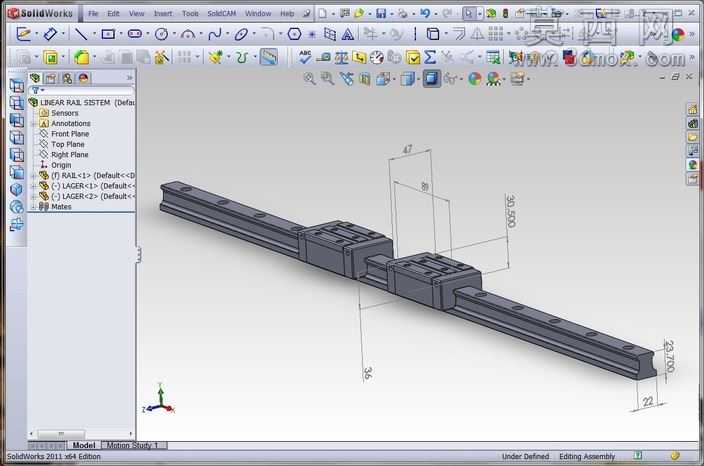Screen dimensions: 704x466
Task: Select the Offset Entities tool
Action: [459, 34]
